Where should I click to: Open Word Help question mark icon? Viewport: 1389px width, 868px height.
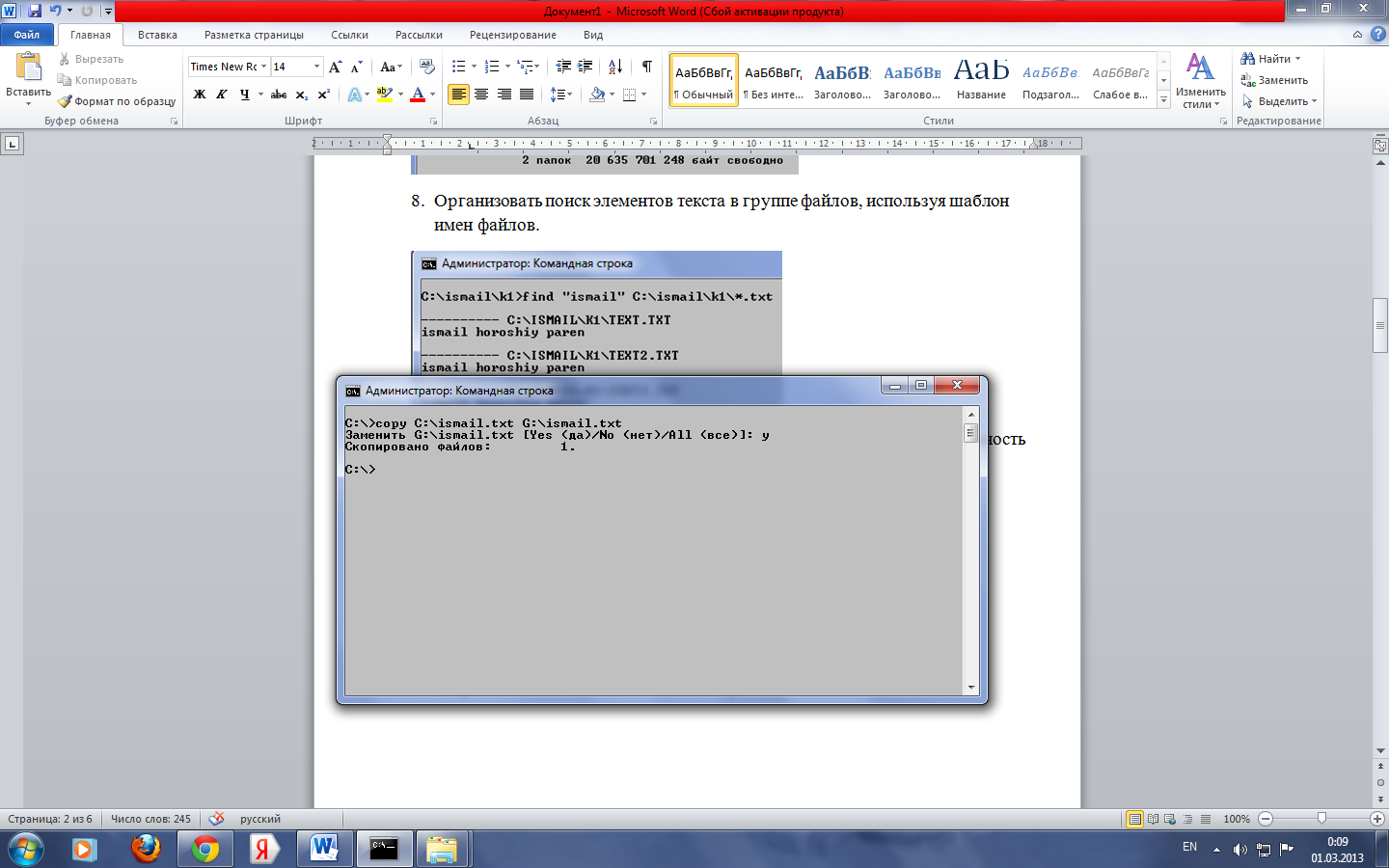click(x=1377, y=34)
